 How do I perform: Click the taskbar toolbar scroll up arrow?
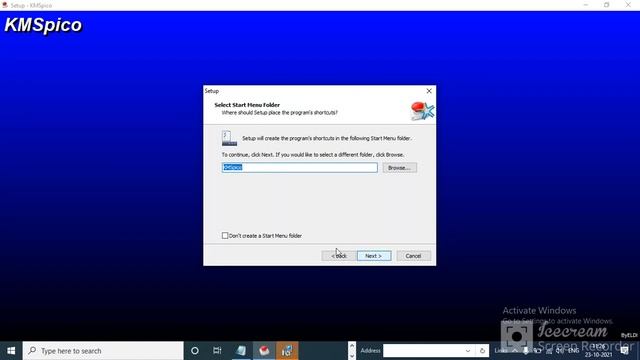[x=352, y=346]
